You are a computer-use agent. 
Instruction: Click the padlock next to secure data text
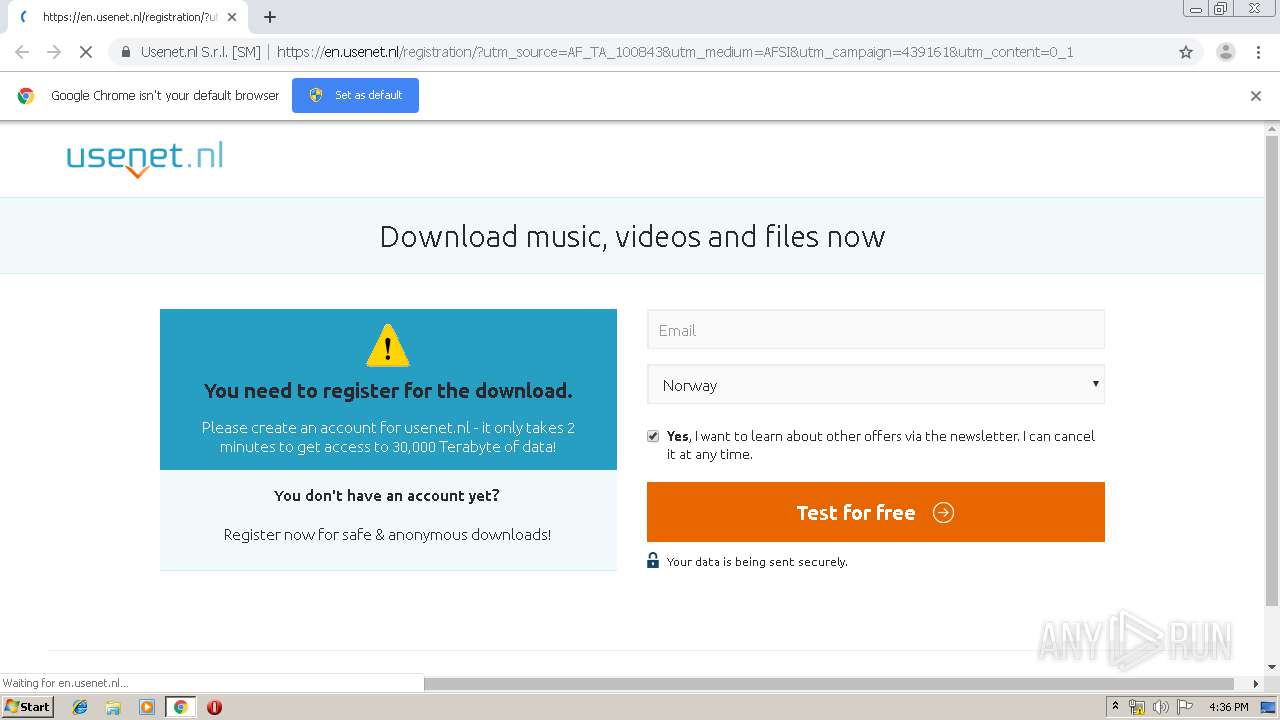click(653, 561)
